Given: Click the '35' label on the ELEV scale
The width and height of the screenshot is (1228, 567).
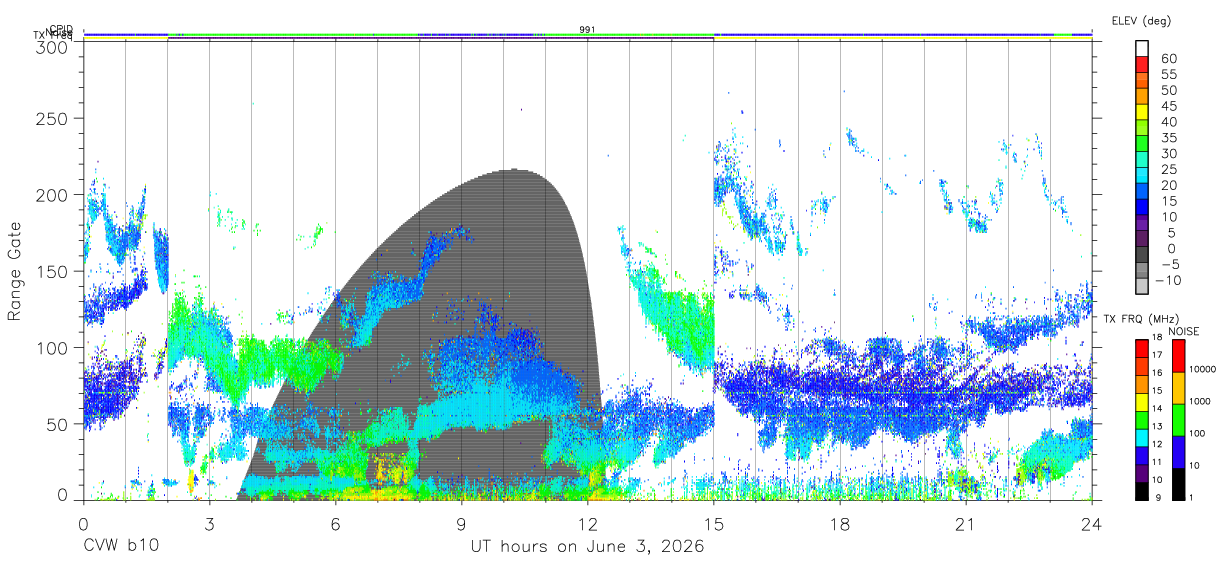Looking at the screenshot, I should 1168,138.
